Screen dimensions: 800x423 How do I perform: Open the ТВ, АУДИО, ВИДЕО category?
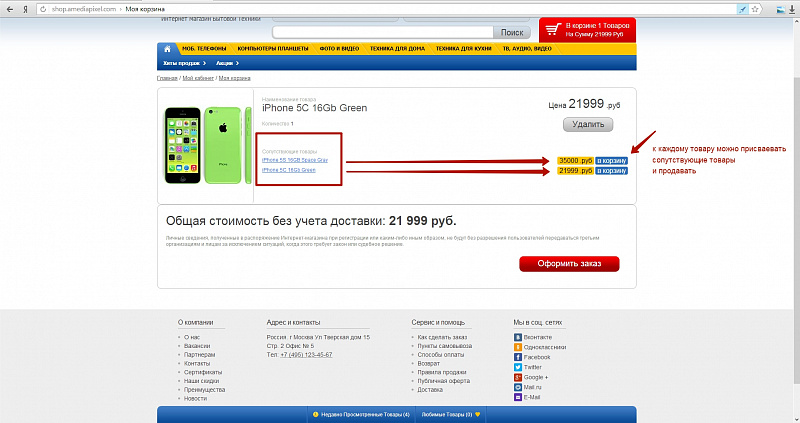pos(527,49)
